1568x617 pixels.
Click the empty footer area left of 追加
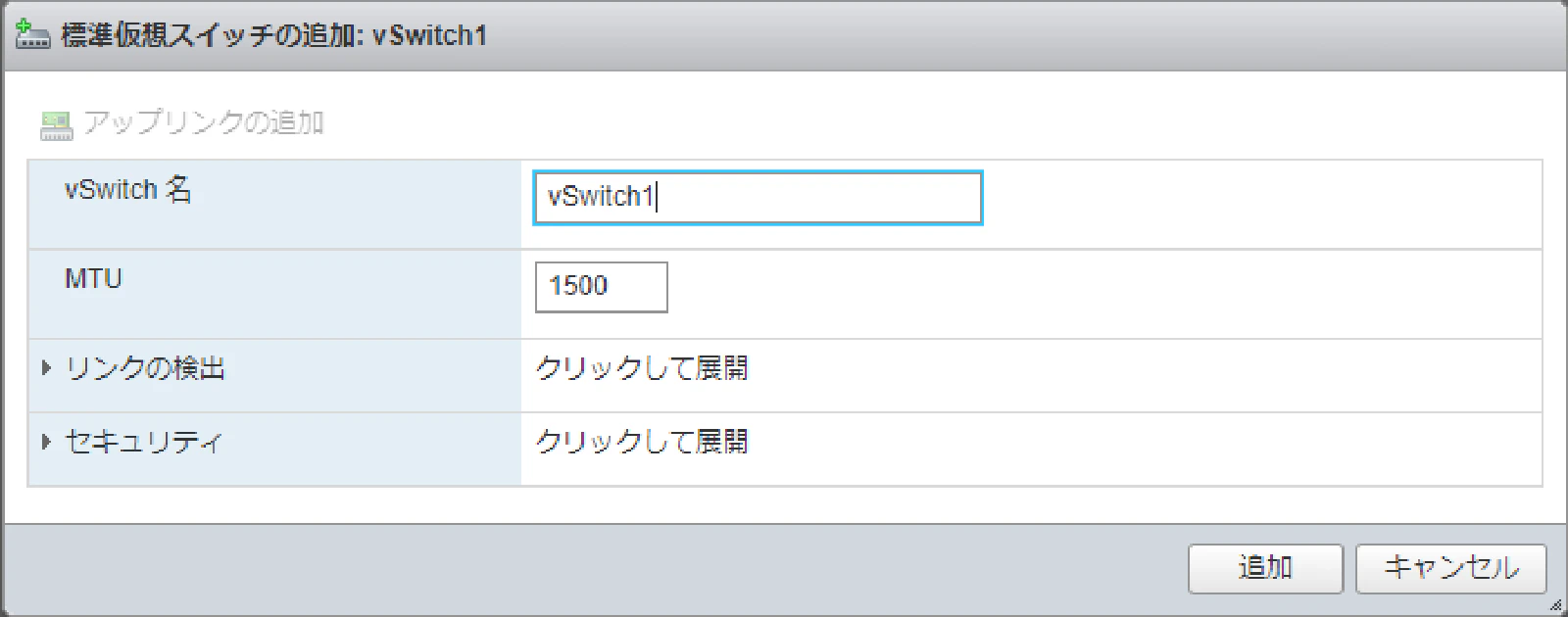point(588,569)
